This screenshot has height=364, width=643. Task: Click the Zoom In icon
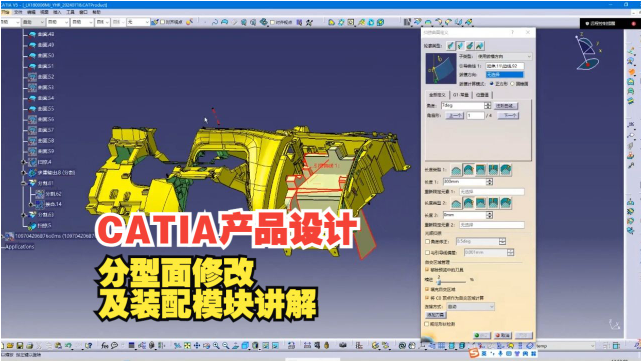click(x=216, y=346)
